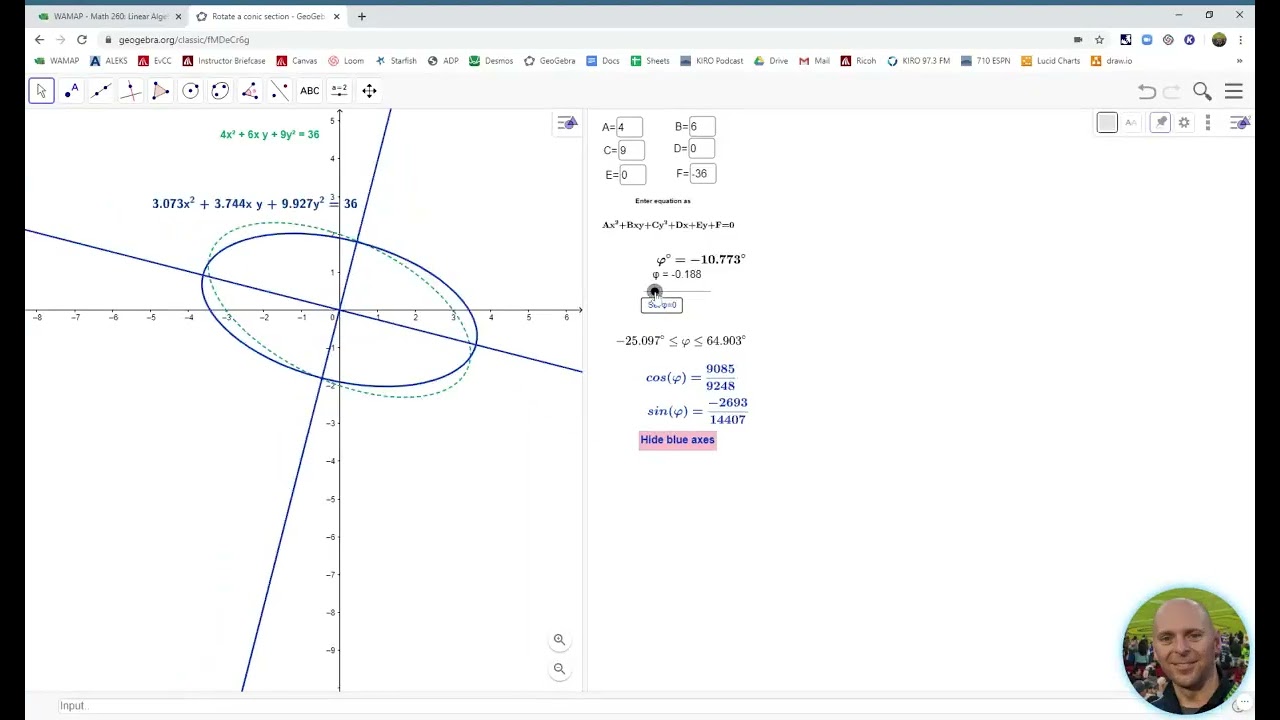Click the Hide blue axes button
Viewport: 1280px width, 720px height.
(678, 440)
